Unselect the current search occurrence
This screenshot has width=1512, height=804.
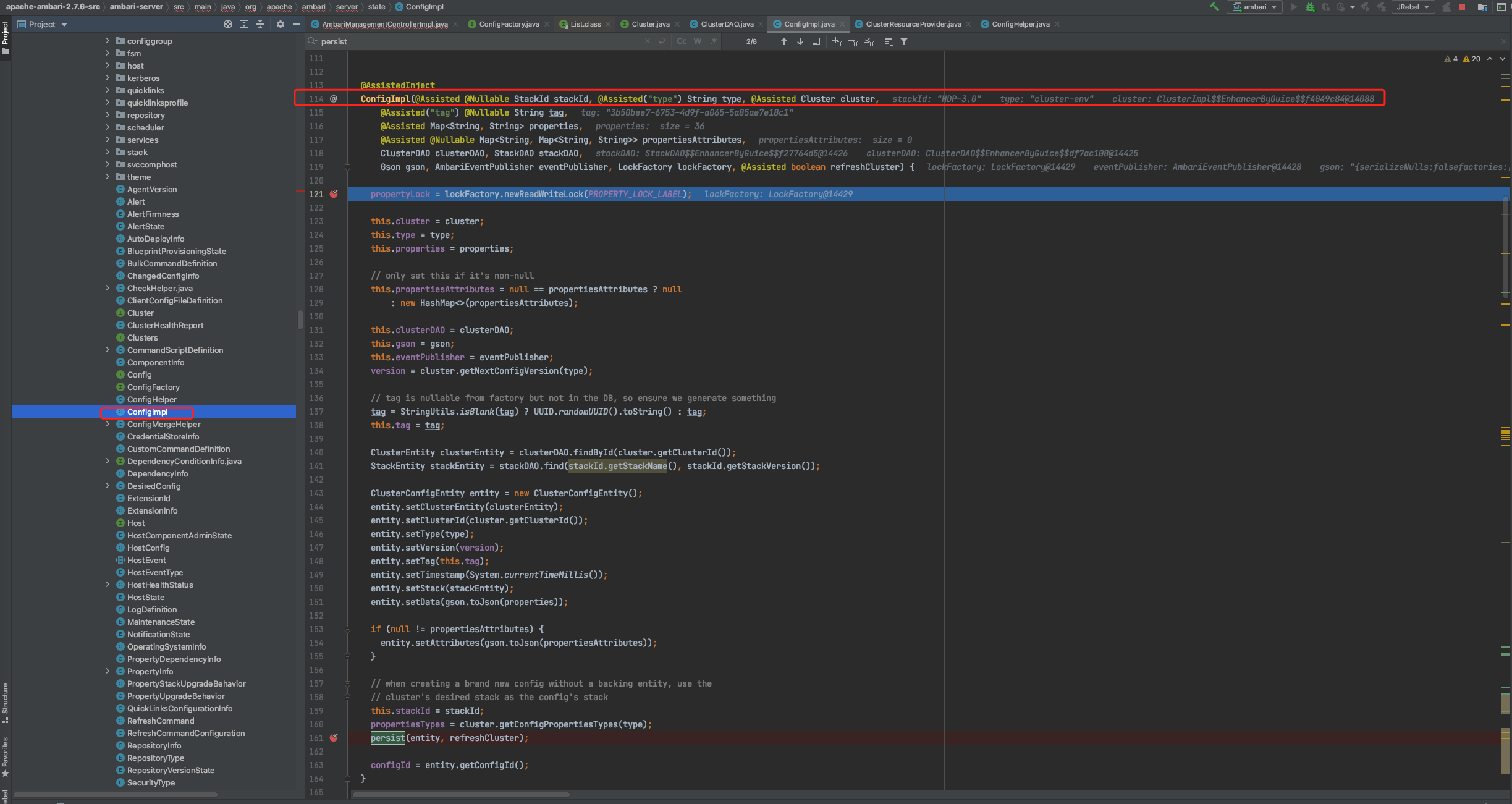(853, 41)
